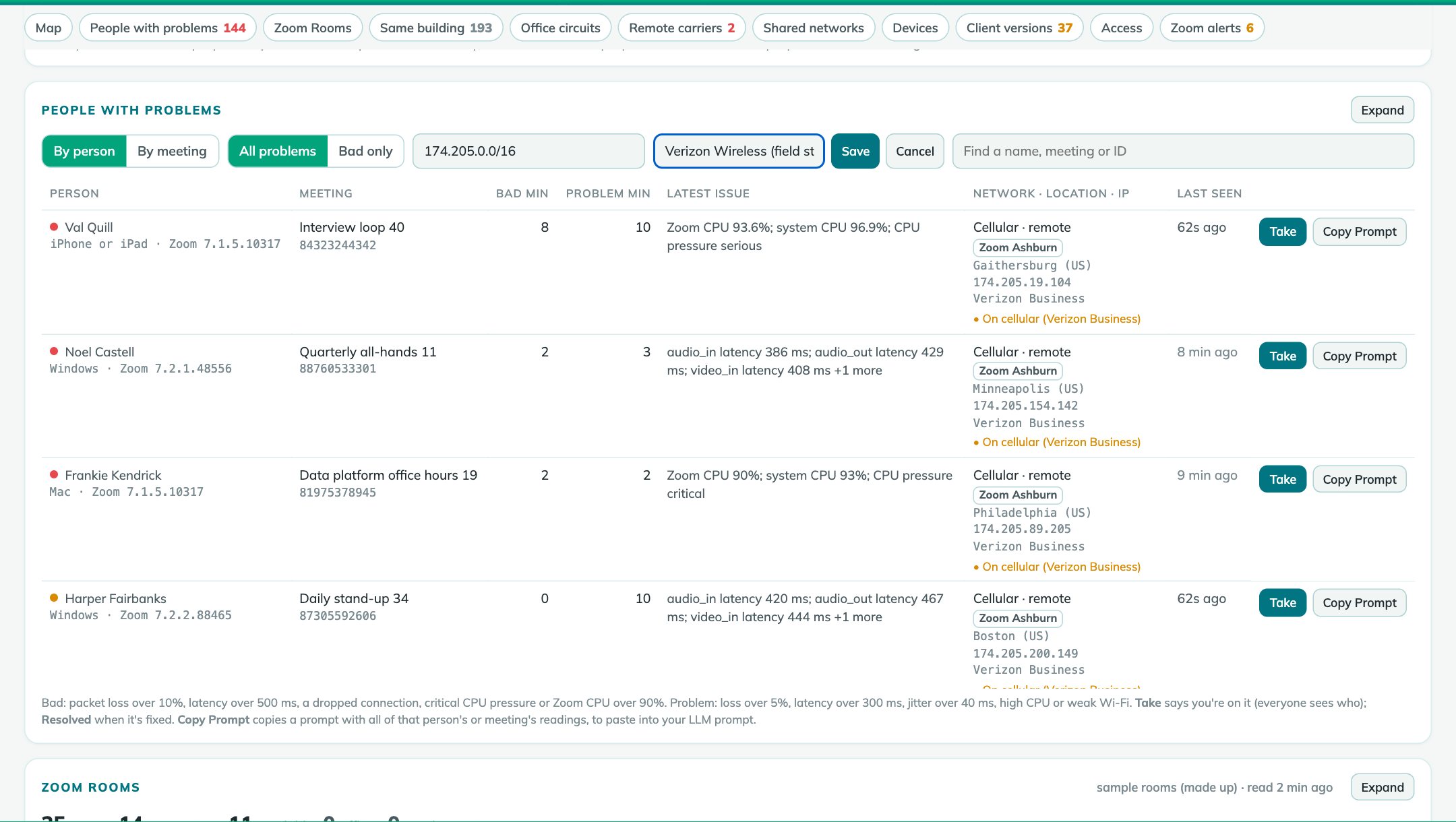Open Same building 193 tab
The image size is (1456, 822).
coord(435,28)
